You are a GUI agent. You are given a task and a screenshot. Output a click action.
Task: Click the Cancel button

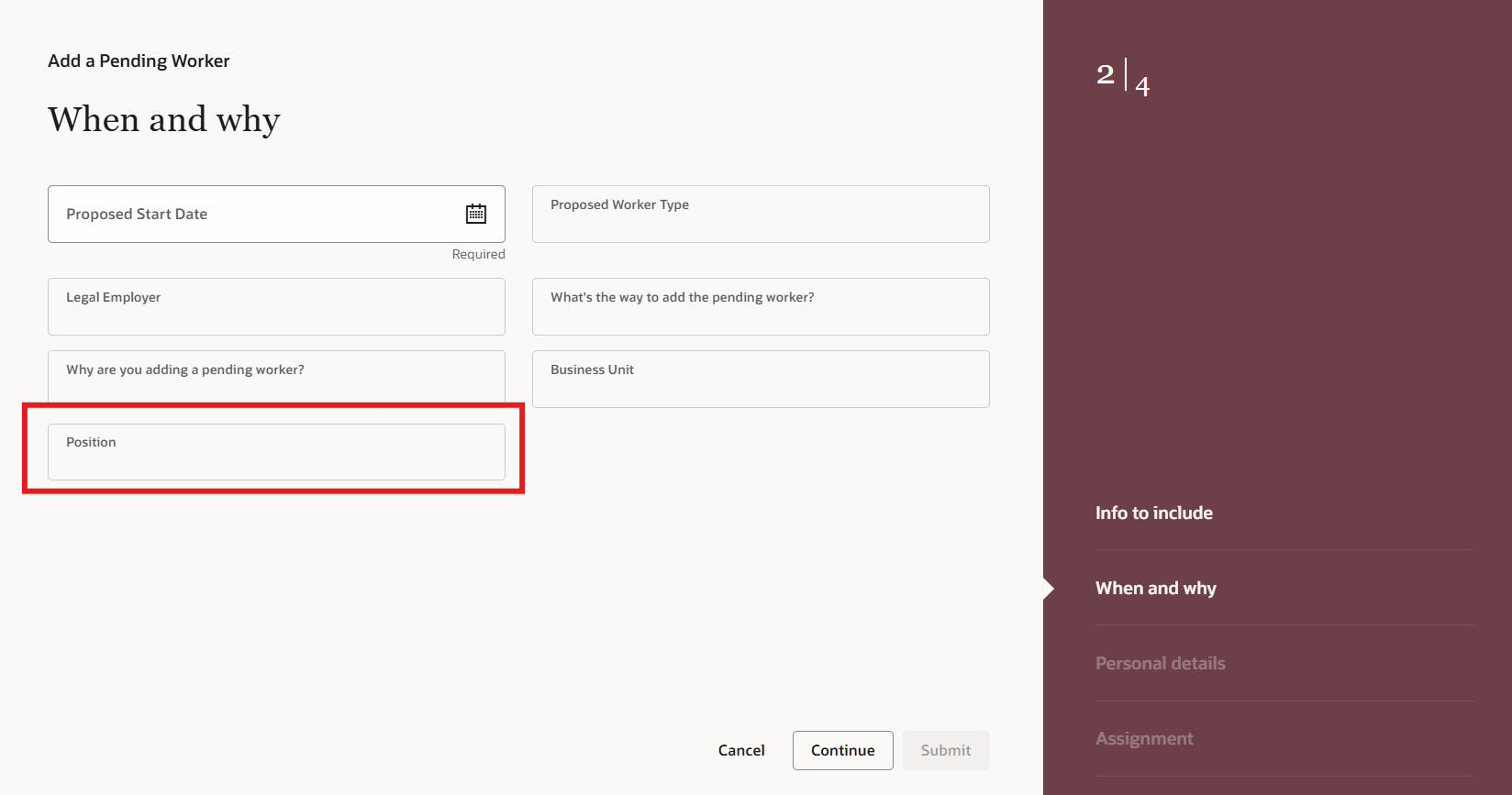pyautogui.click(x=741, y=750)
